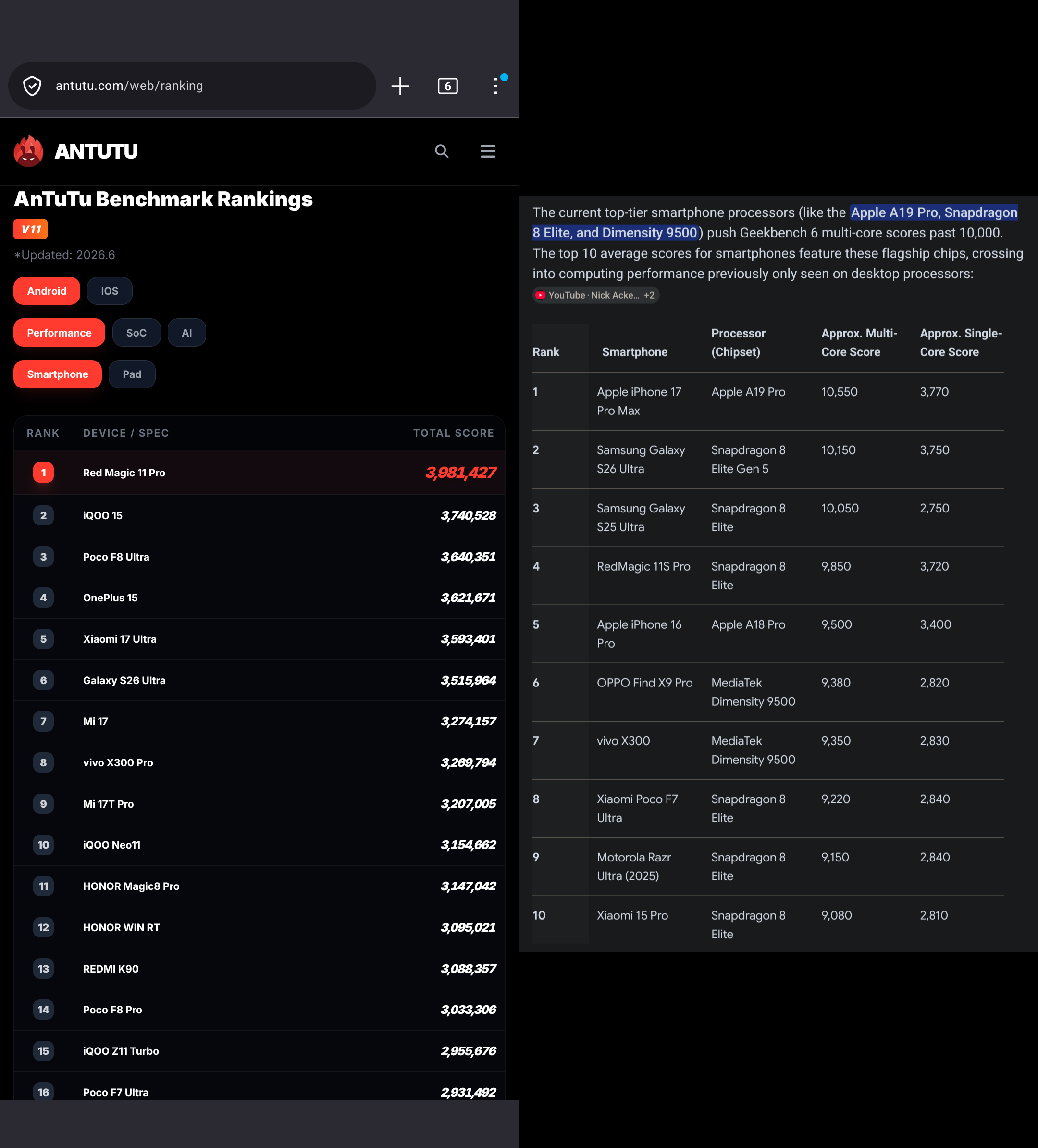Switch to the Pad device tab
Viewport: 1038px width, 1148px height.
132,374
